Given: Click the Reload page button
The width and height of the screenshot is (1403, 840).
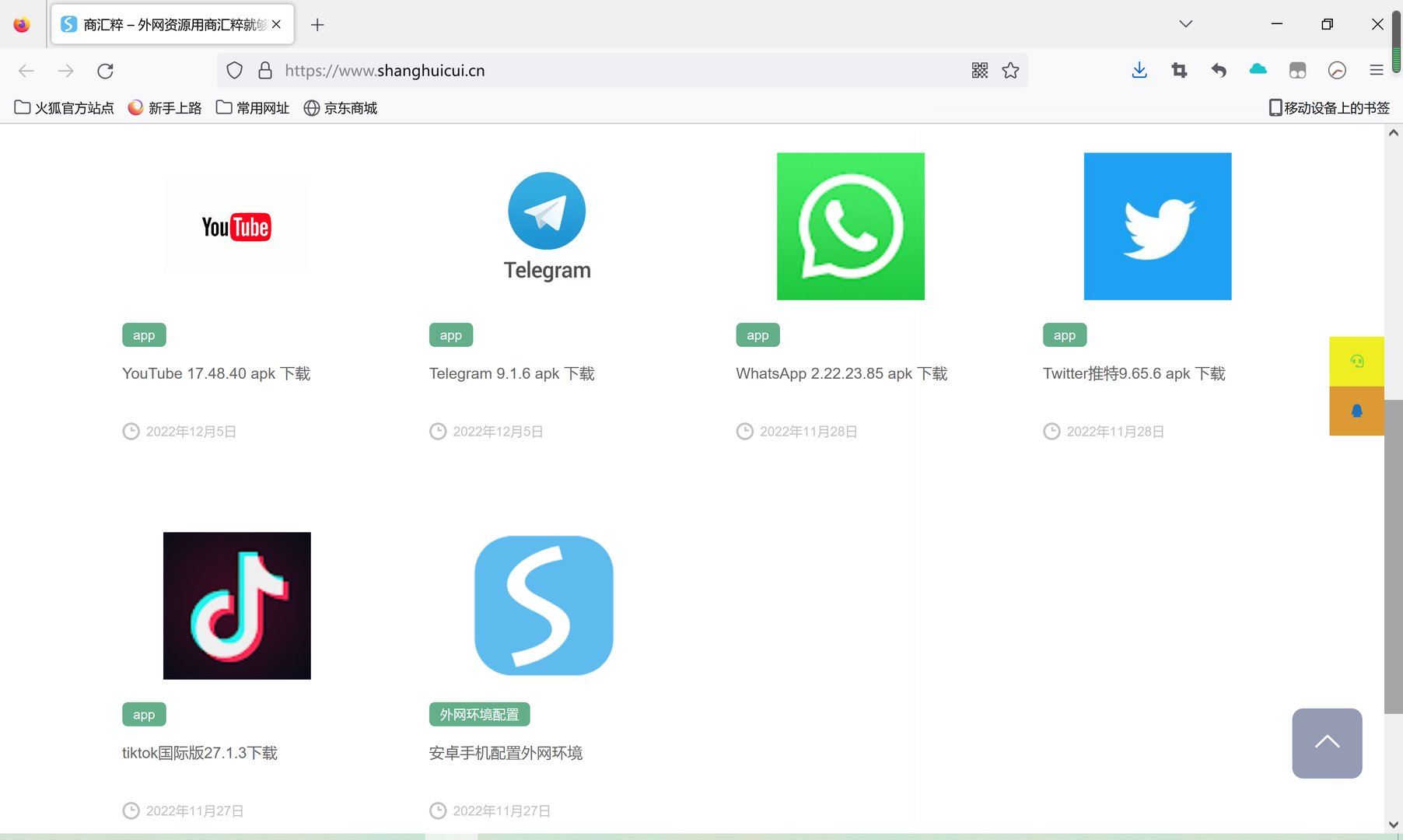Looking at the screenshot, I should (x=105, y=70).
